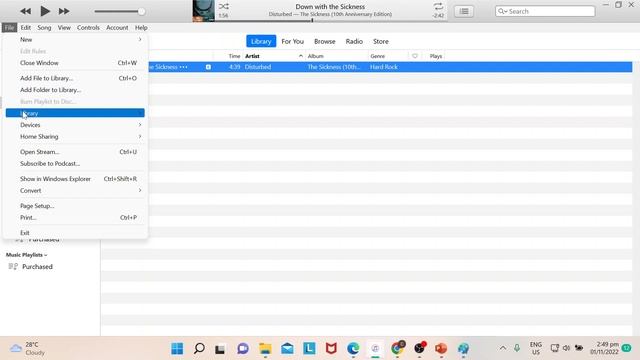Image resolution: width=640 pixels, height=360 pixels.
Task: Switch to the Browse tab
Action: [324, 41]
